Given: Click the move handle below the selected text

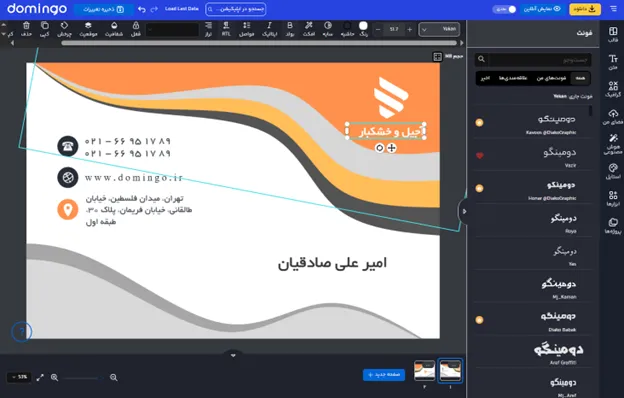Looking at the screenshot, I should 392,148.
